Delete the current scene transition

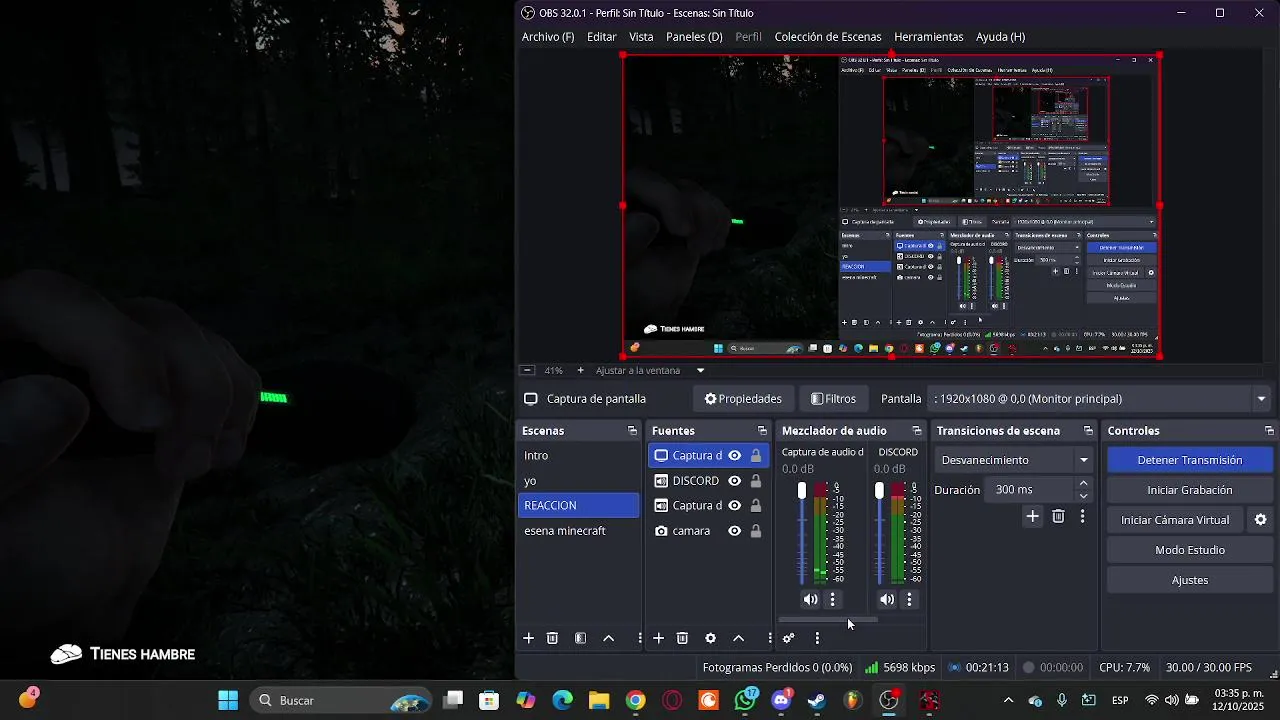point(1058,516)
